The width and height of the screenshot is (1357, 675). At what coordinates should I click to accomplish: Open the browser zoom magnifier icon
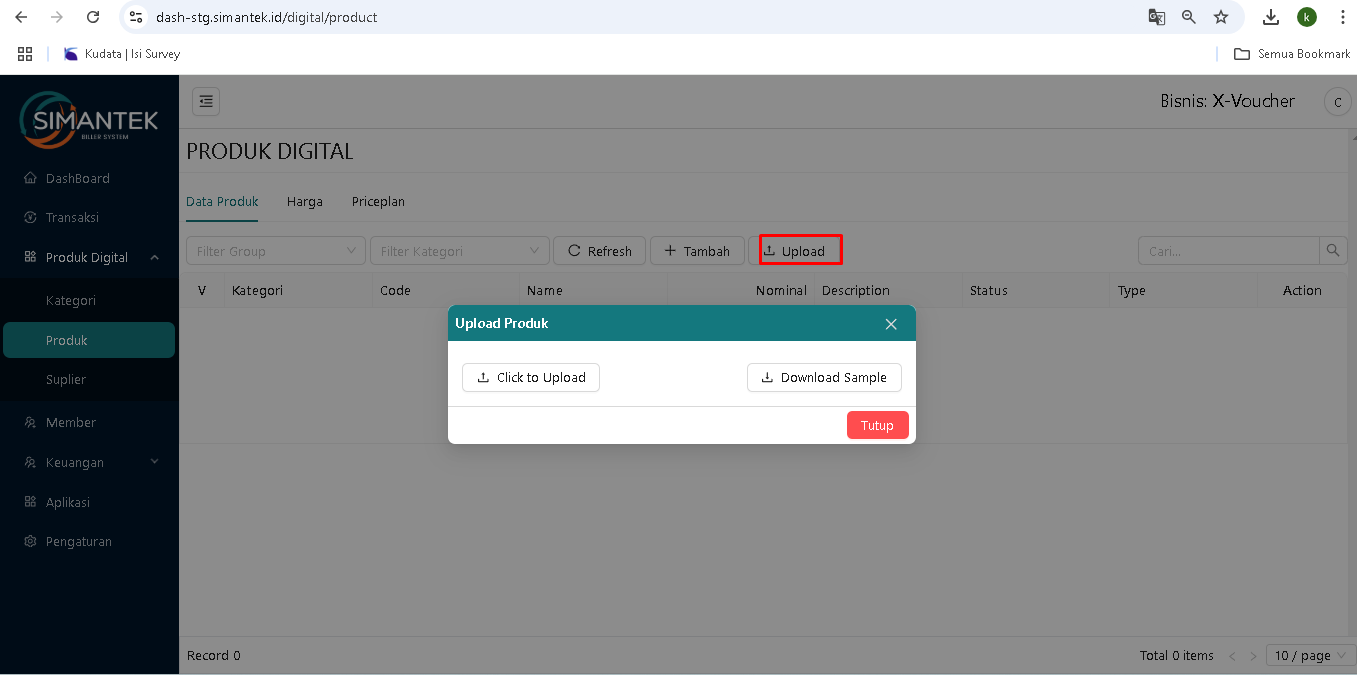point(1189,17)
